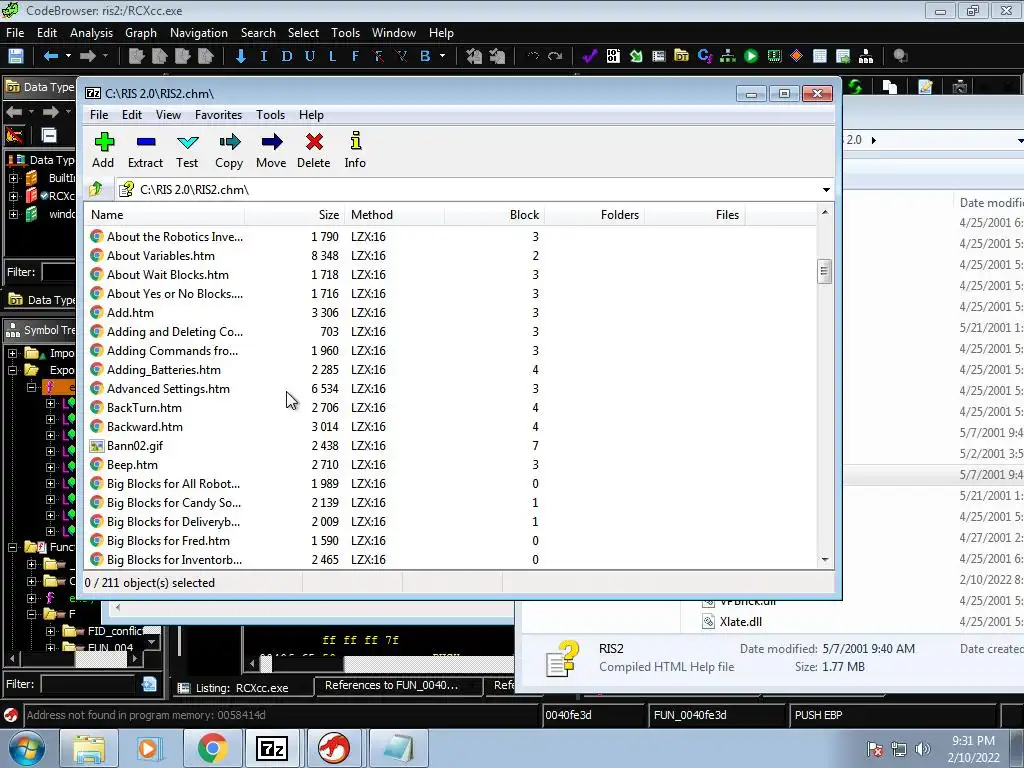Expand the RCXcc data type archive node
This screenshot has width=1024, height=768.
point(13,196)
